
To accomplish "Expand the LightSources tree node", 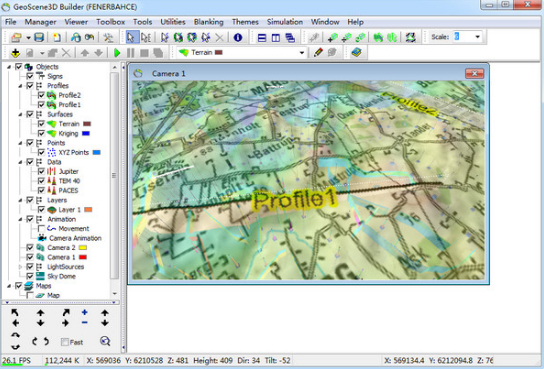I will 20,267.
